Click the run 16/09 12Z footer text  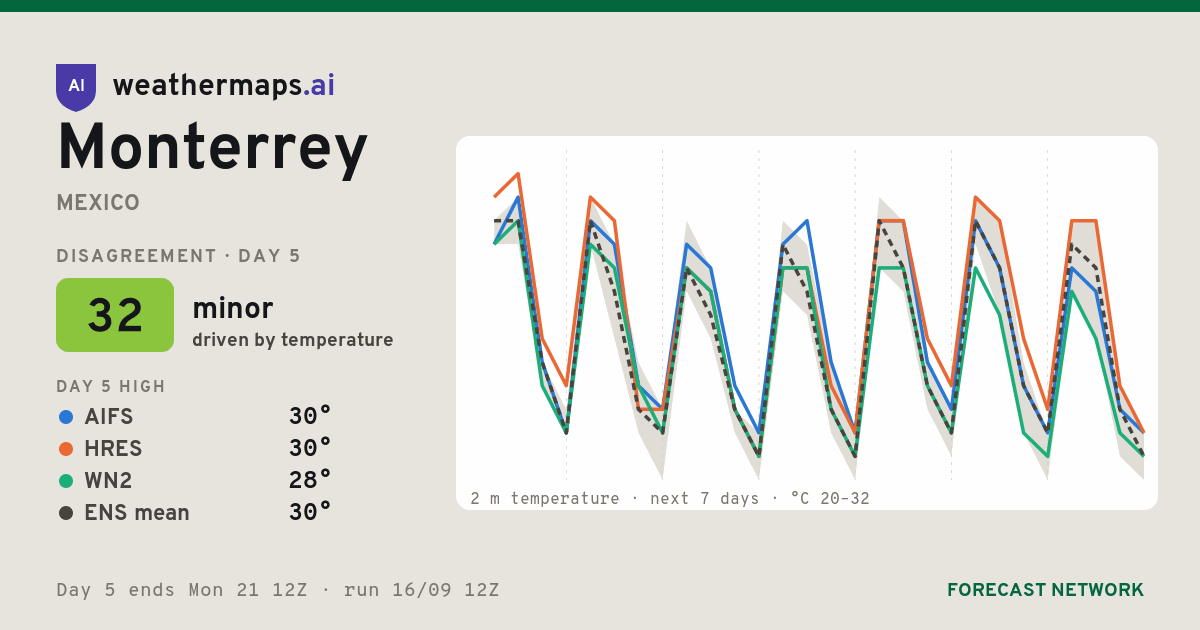[421, 590]
